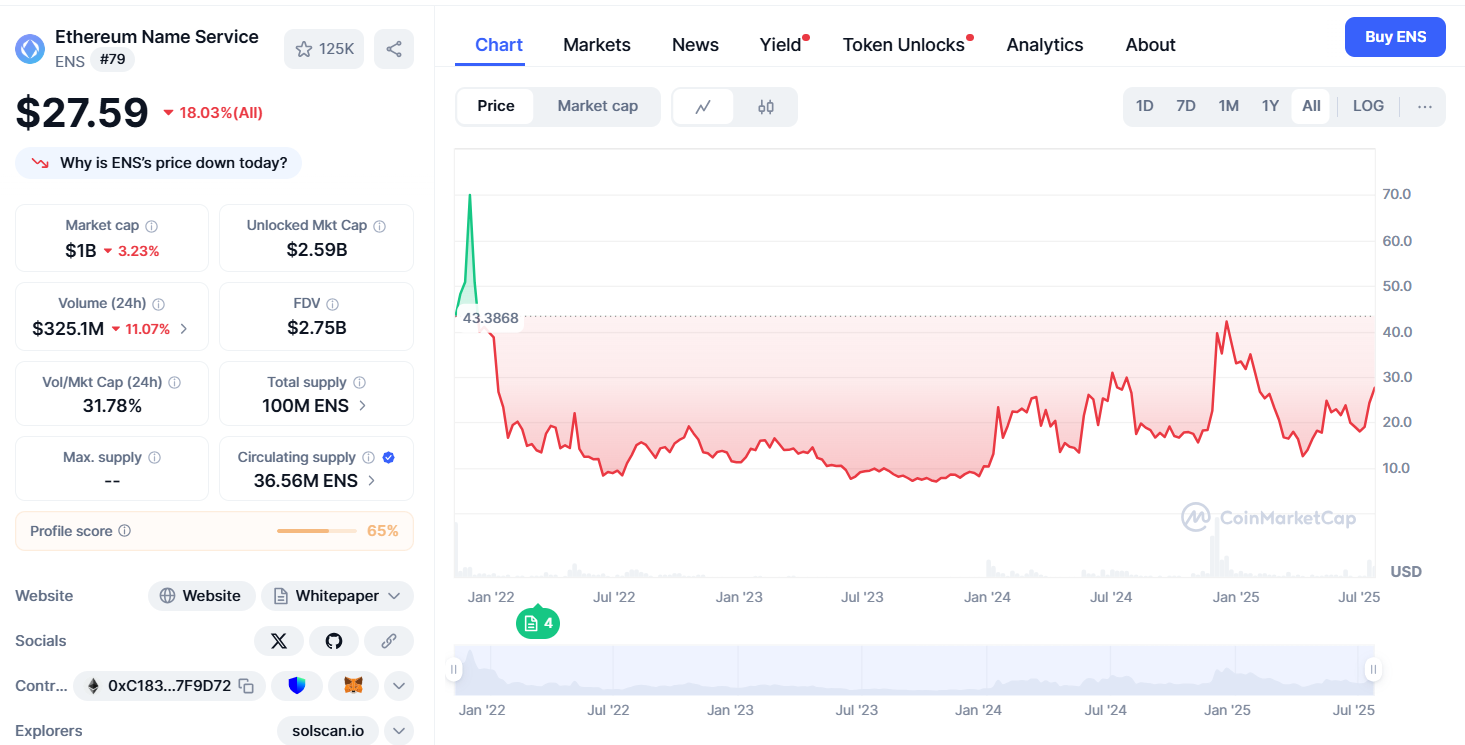Click the Profile score progress bar

(317, 531)
